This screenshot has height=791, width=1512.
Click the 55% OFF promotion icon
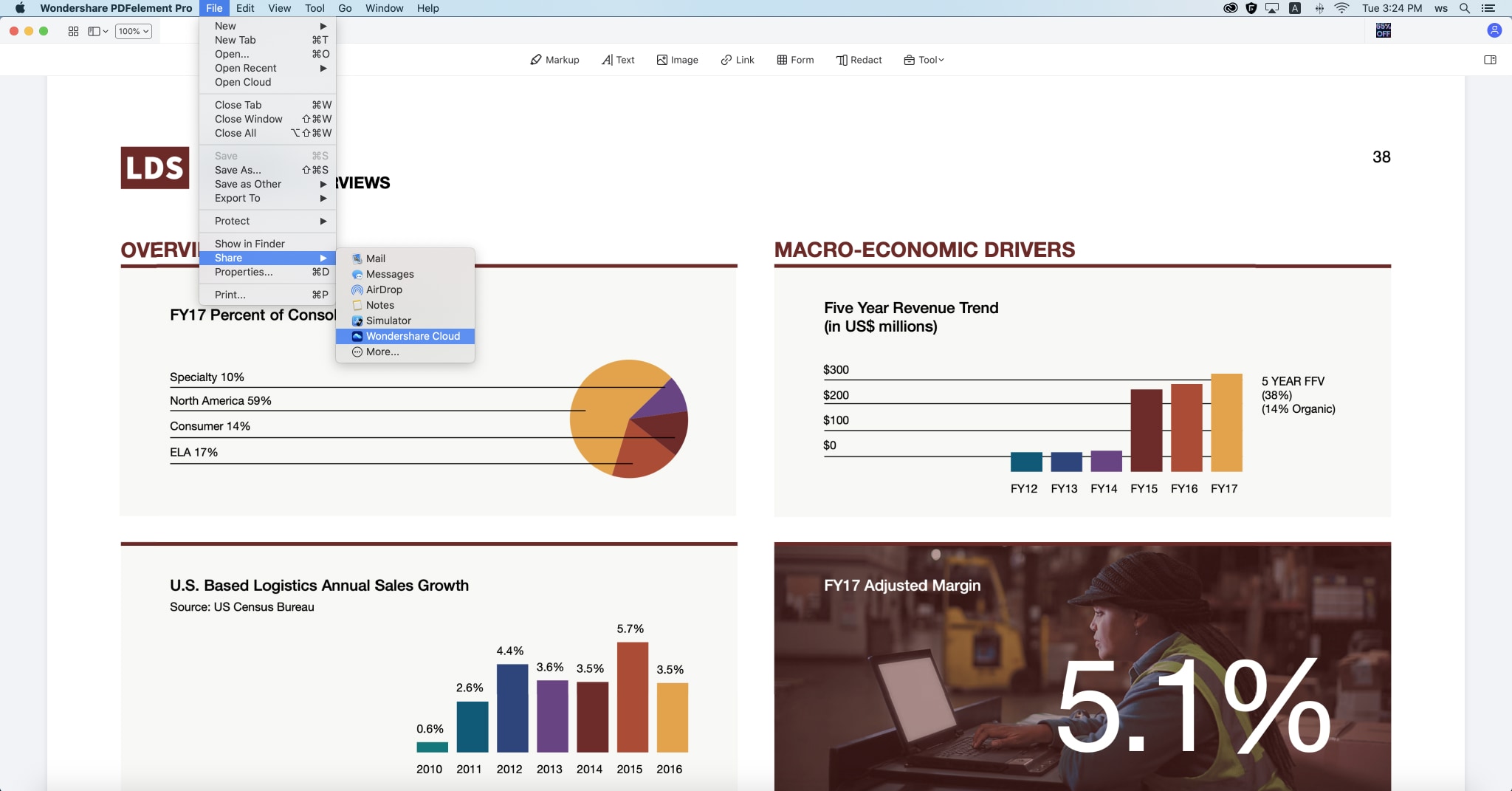1384,30
